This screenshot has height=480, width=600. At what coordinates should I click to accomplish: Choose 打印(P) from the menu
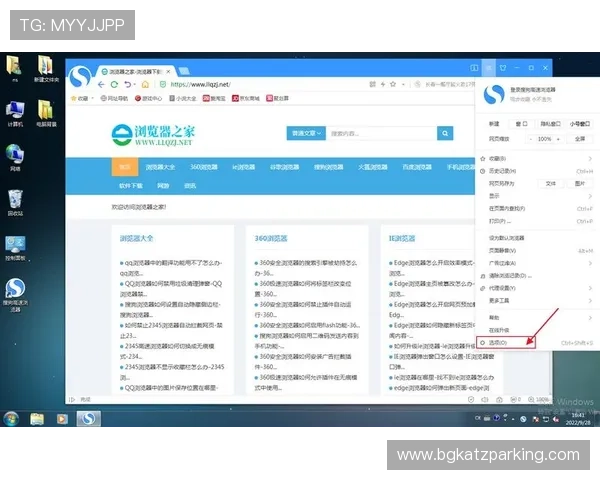coord(536,221)
